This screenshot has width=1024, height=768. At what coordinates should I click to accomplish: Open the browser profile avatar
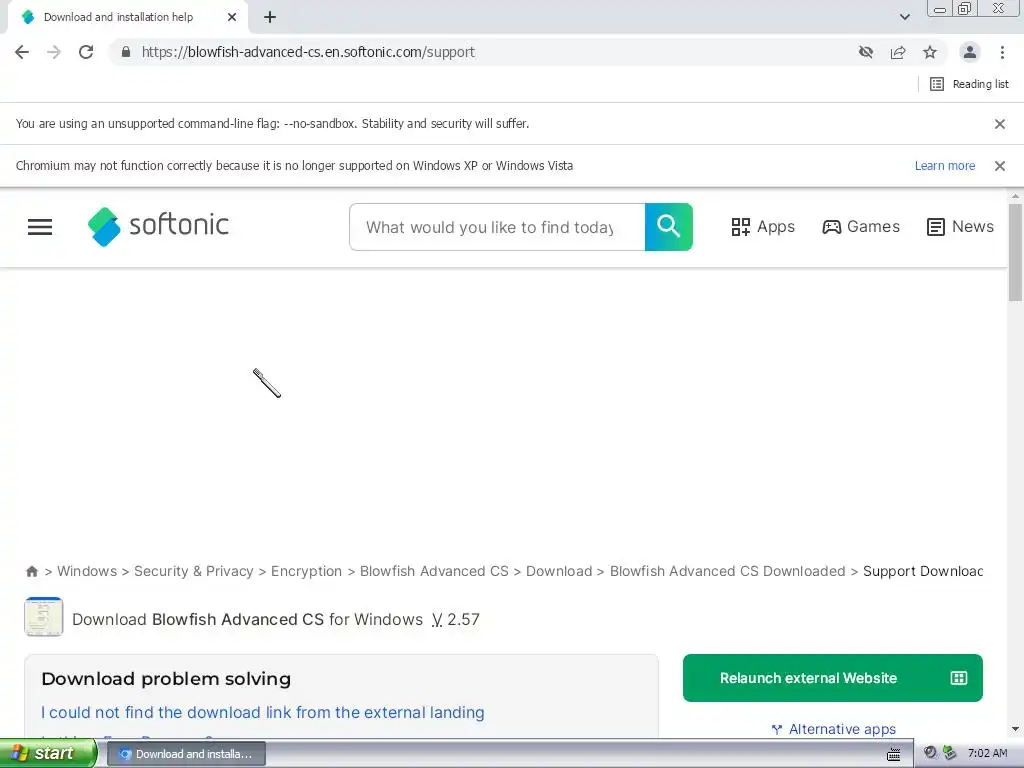970,52
